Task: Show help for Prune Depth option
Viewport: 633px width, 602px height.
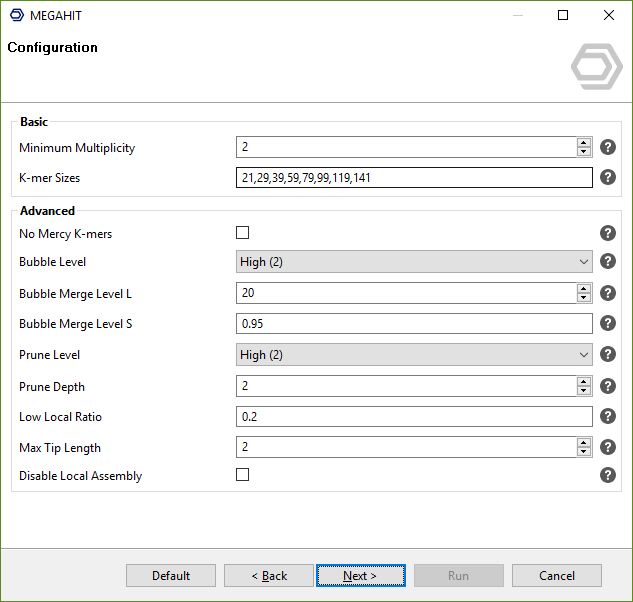Action: 608,386
